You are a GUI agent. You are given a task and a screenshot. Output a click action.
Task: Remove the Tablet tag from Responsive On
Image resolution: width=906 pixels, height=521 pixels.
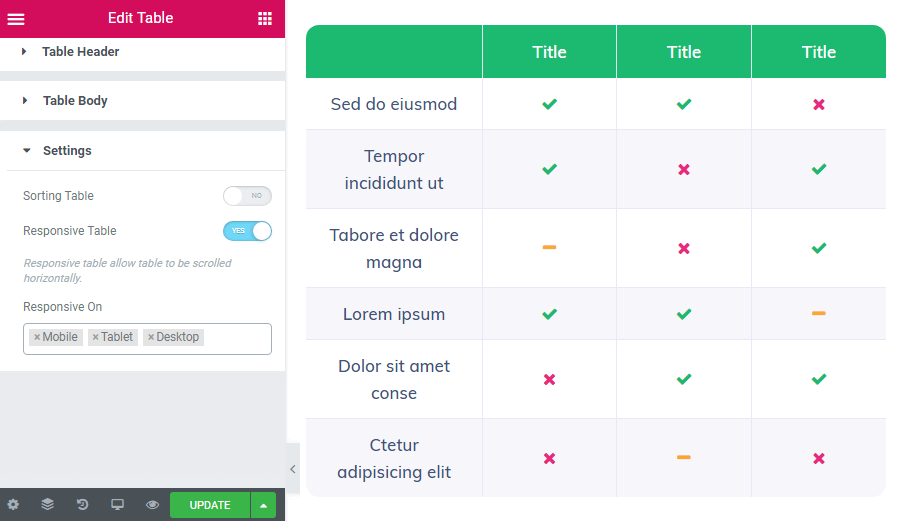[95, 337]
